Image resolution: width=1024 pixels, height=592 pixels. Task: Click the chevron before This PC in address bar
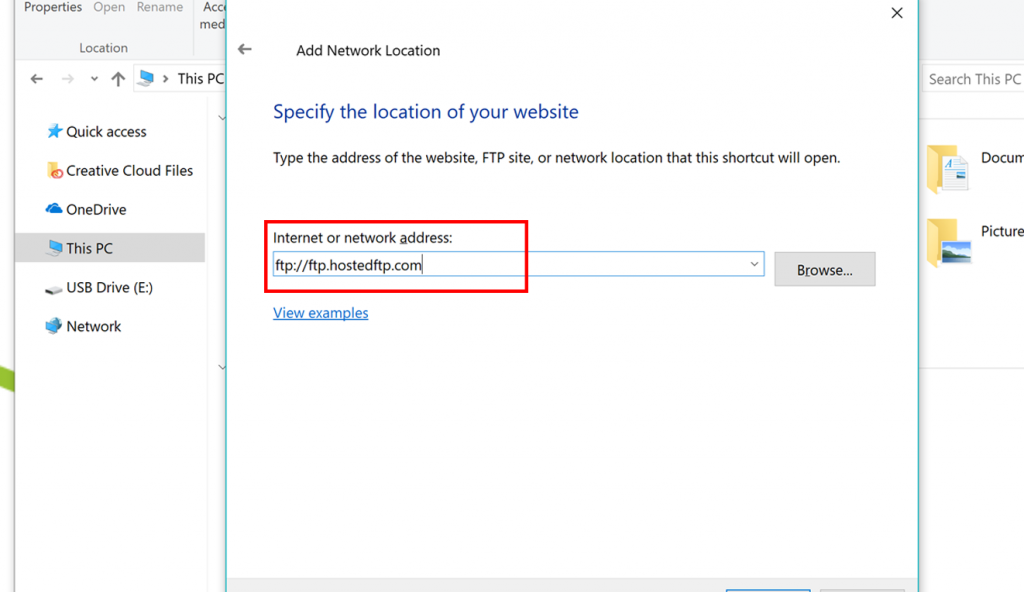165,79
